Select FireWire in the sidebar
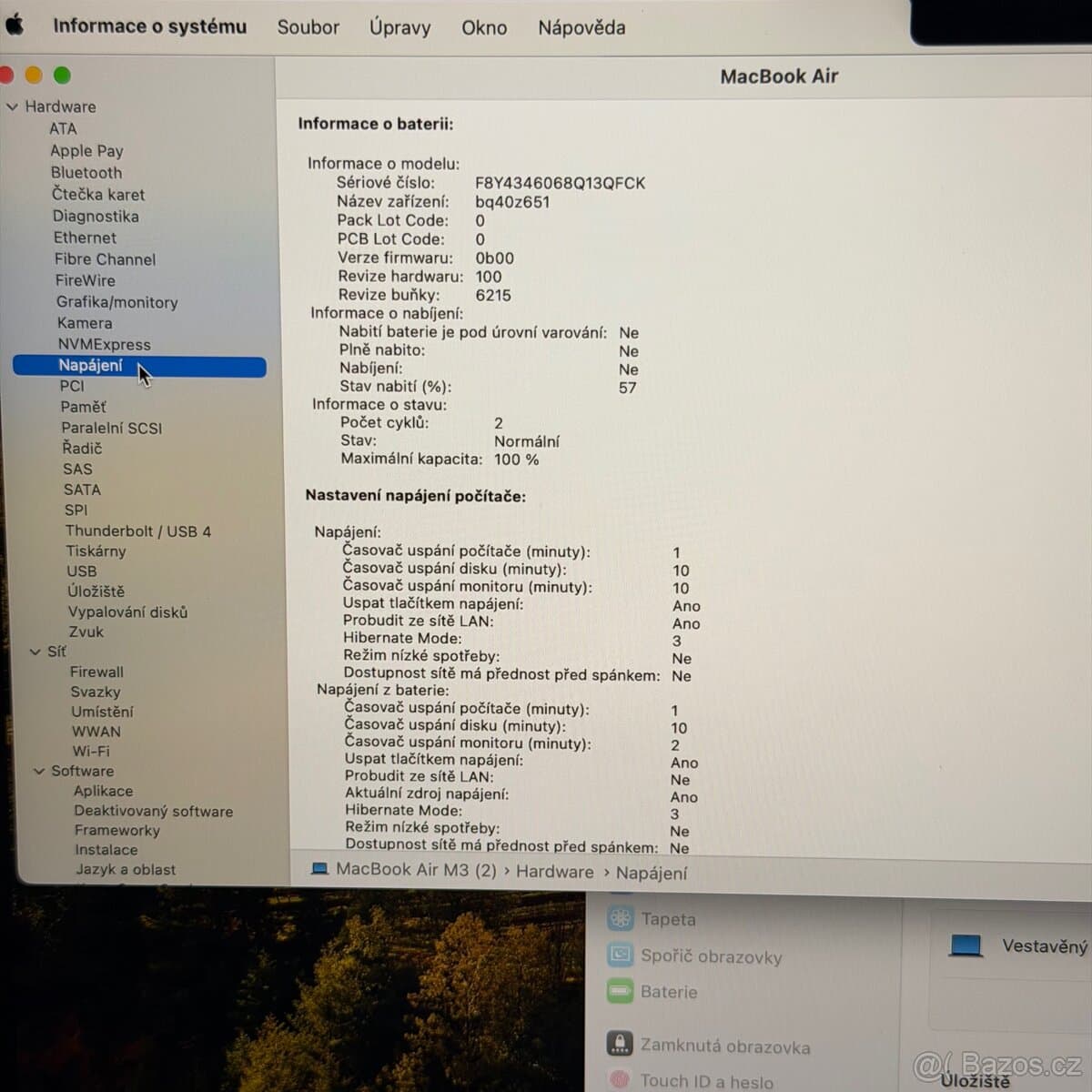Screen dimensions: 1092x1092 click(x=86, y=280)
